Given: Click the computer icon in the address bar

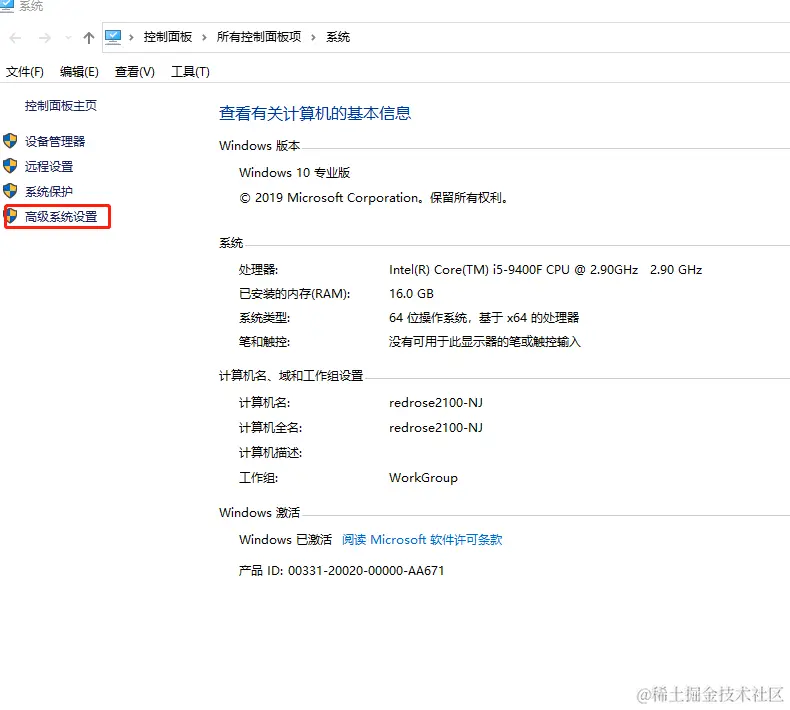Looking at the screenshot, I should (113, 37).
